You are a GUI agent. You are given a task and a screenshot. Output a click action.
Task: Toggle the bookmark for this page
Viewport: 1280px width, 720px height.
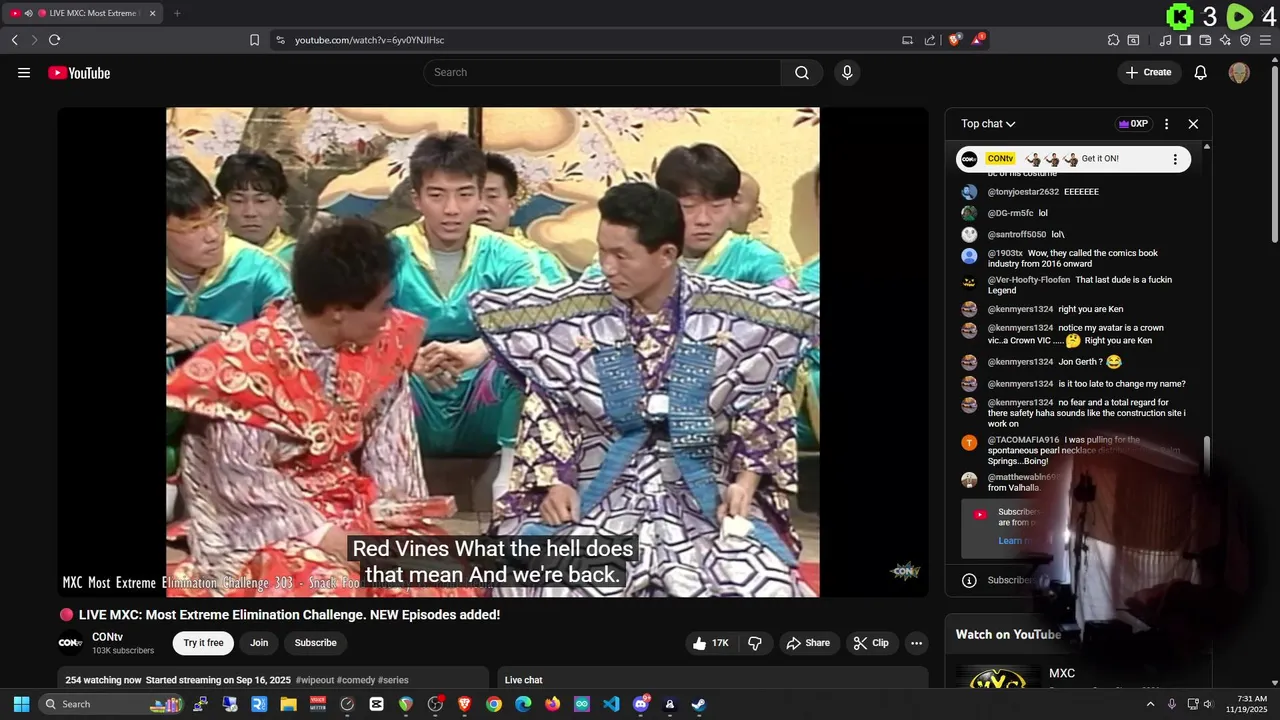pos(254,40)
